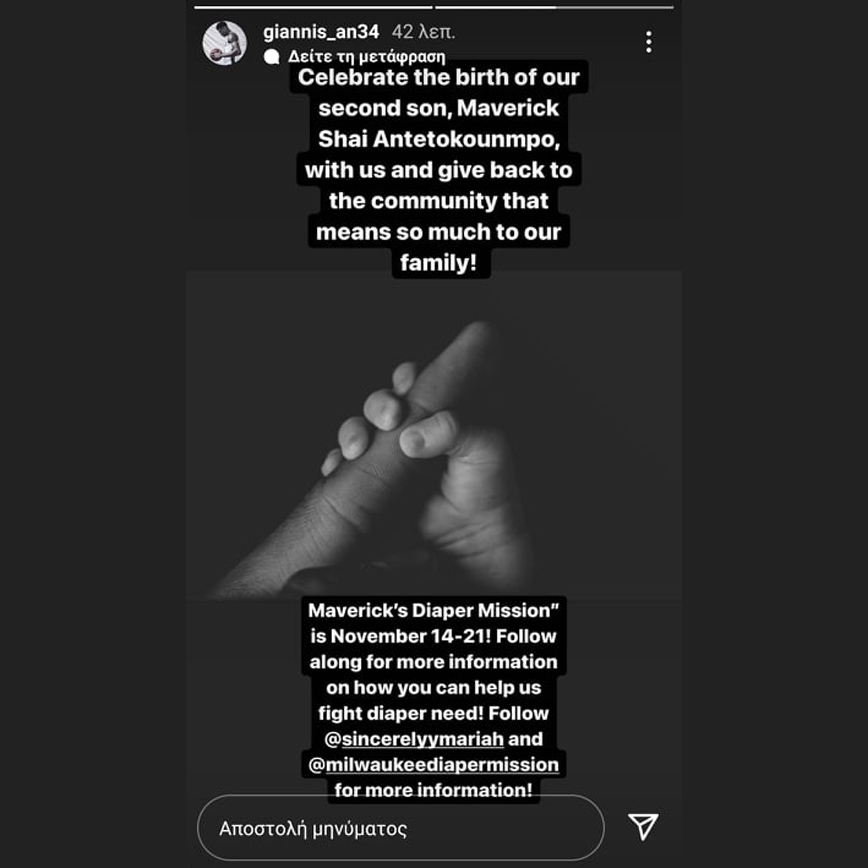Tap the "family!" text label
The image size is (868, 868).
[438, 262]
